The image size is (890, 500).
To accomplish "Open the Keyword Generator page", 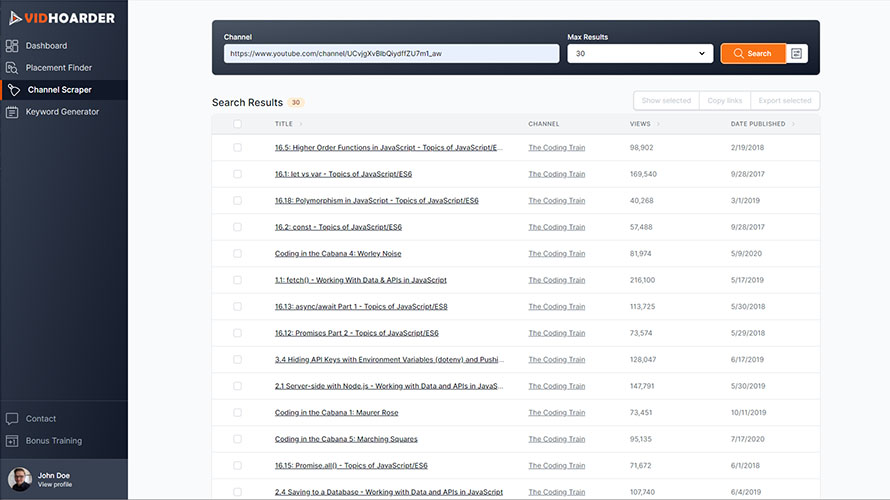I will point(64,112).
